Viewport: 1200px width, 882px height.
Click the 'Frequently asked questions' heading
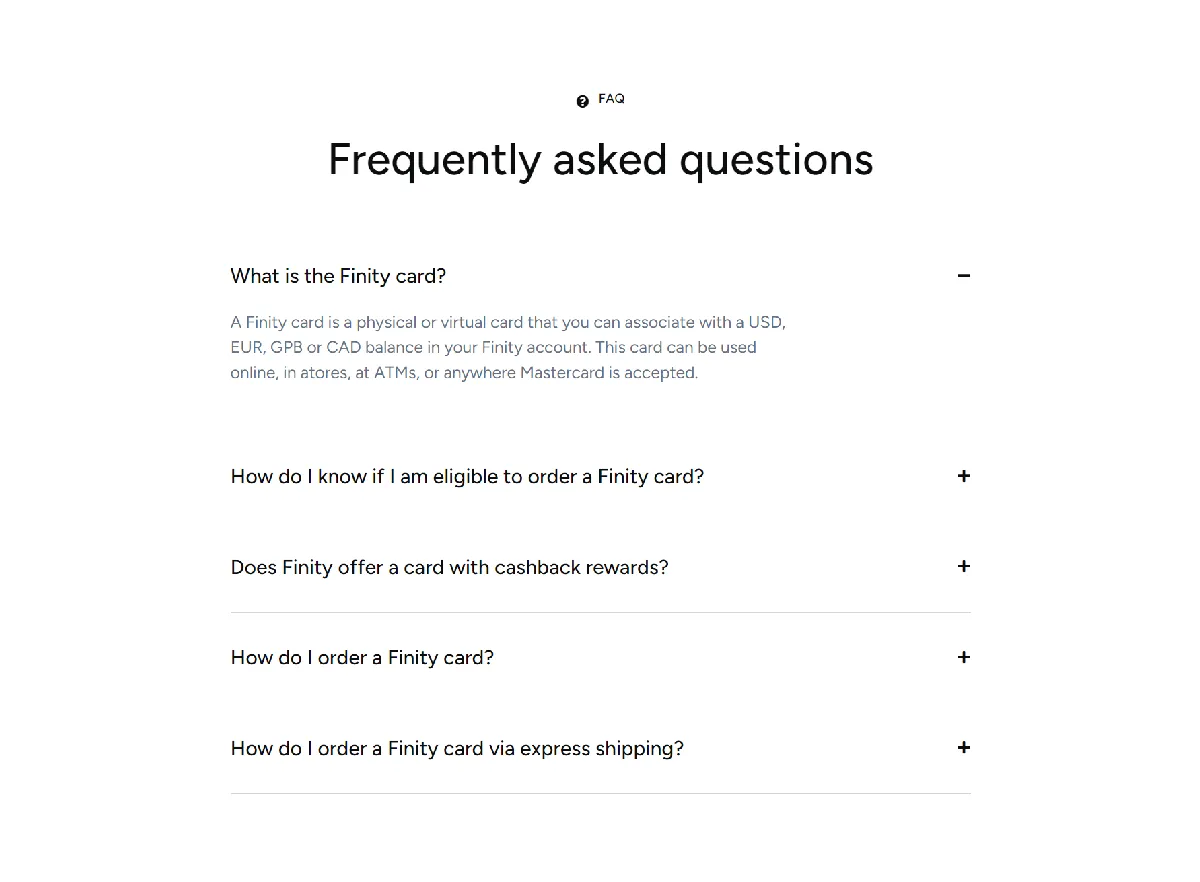(601, 159)
